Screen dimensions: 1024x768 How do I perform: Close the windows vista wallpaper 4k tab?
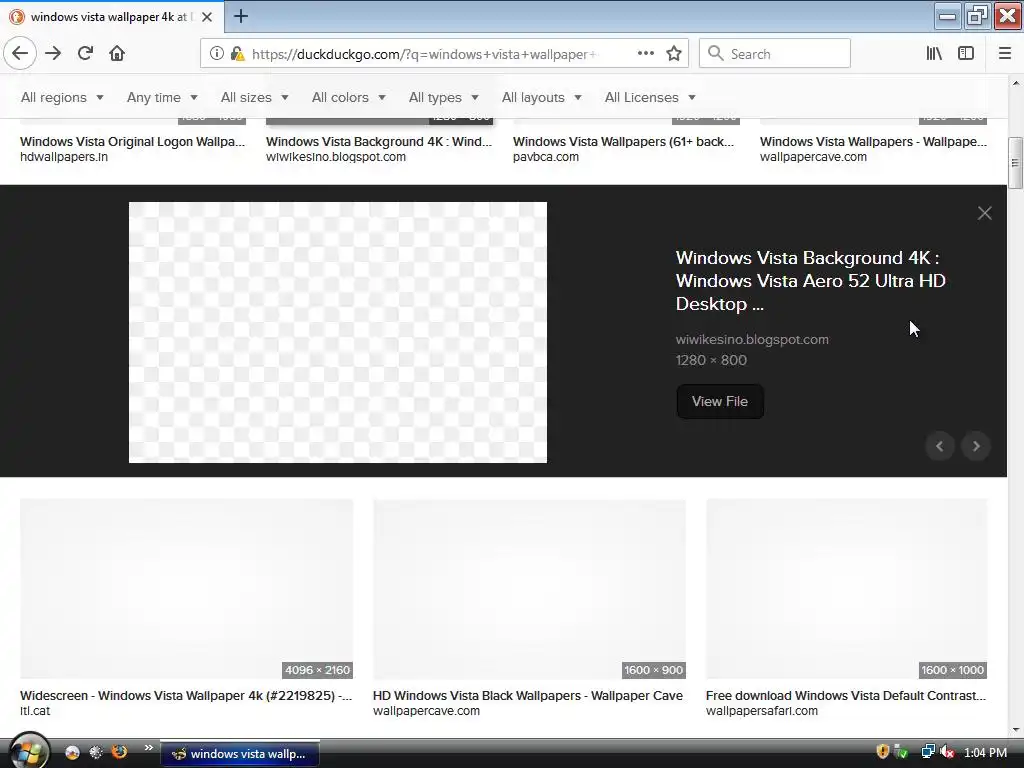207,17
